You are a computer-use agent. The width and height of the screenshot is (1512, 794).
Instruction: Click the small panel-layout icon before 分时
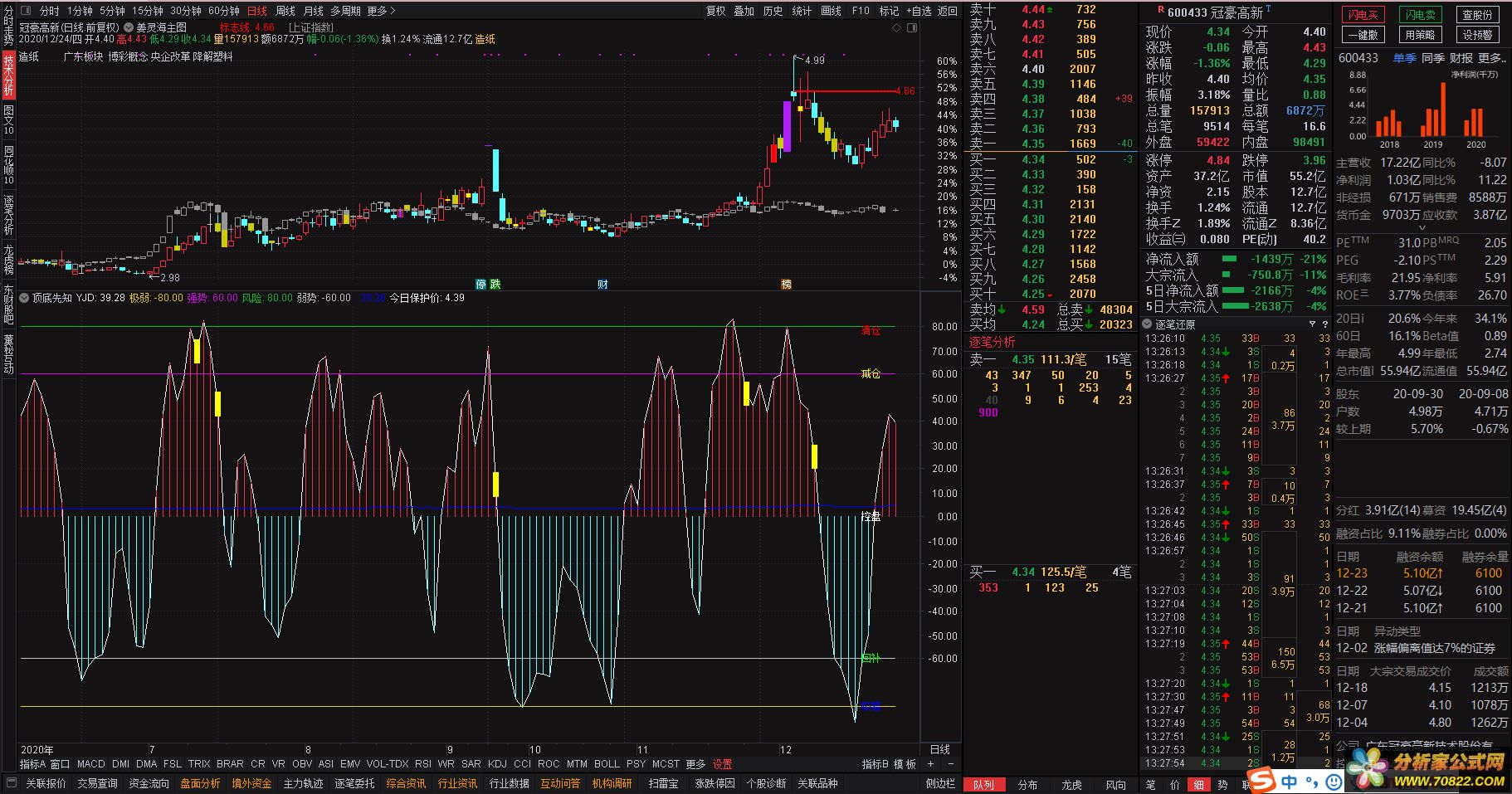tap(26, 11)
